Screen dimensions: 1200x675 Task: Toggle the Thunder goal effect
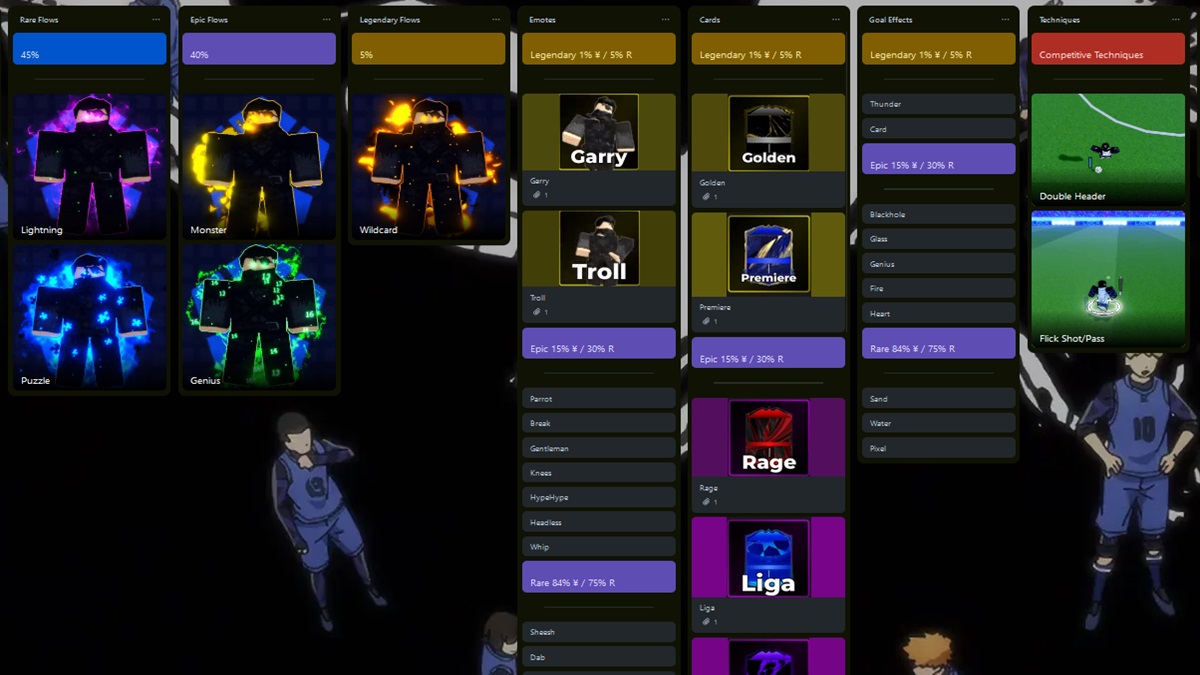938,103
